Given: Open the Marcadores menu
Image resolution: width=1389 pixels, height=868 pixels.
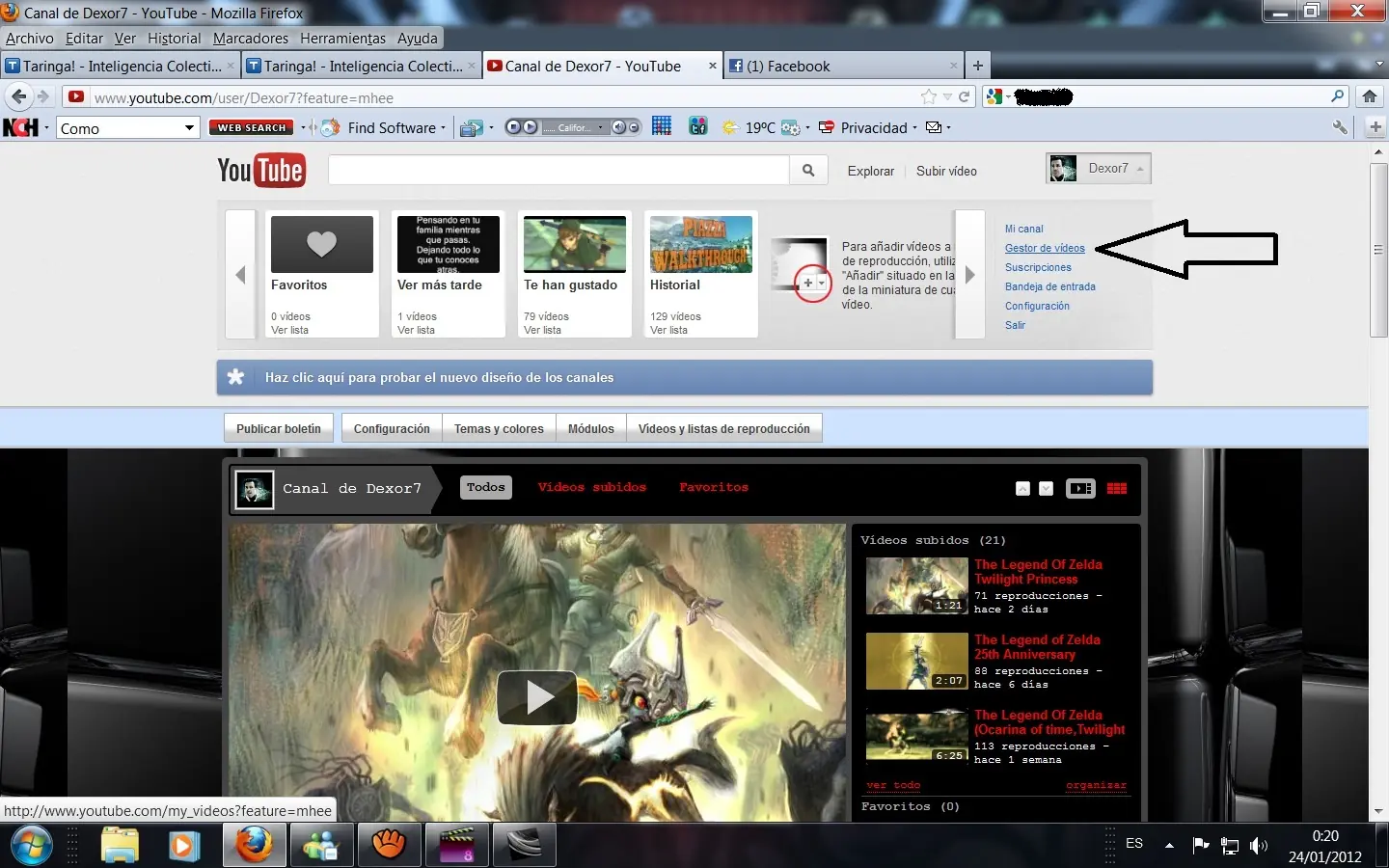Looking at the screenshot, I should pyautogui.click(x=251, y=39).
